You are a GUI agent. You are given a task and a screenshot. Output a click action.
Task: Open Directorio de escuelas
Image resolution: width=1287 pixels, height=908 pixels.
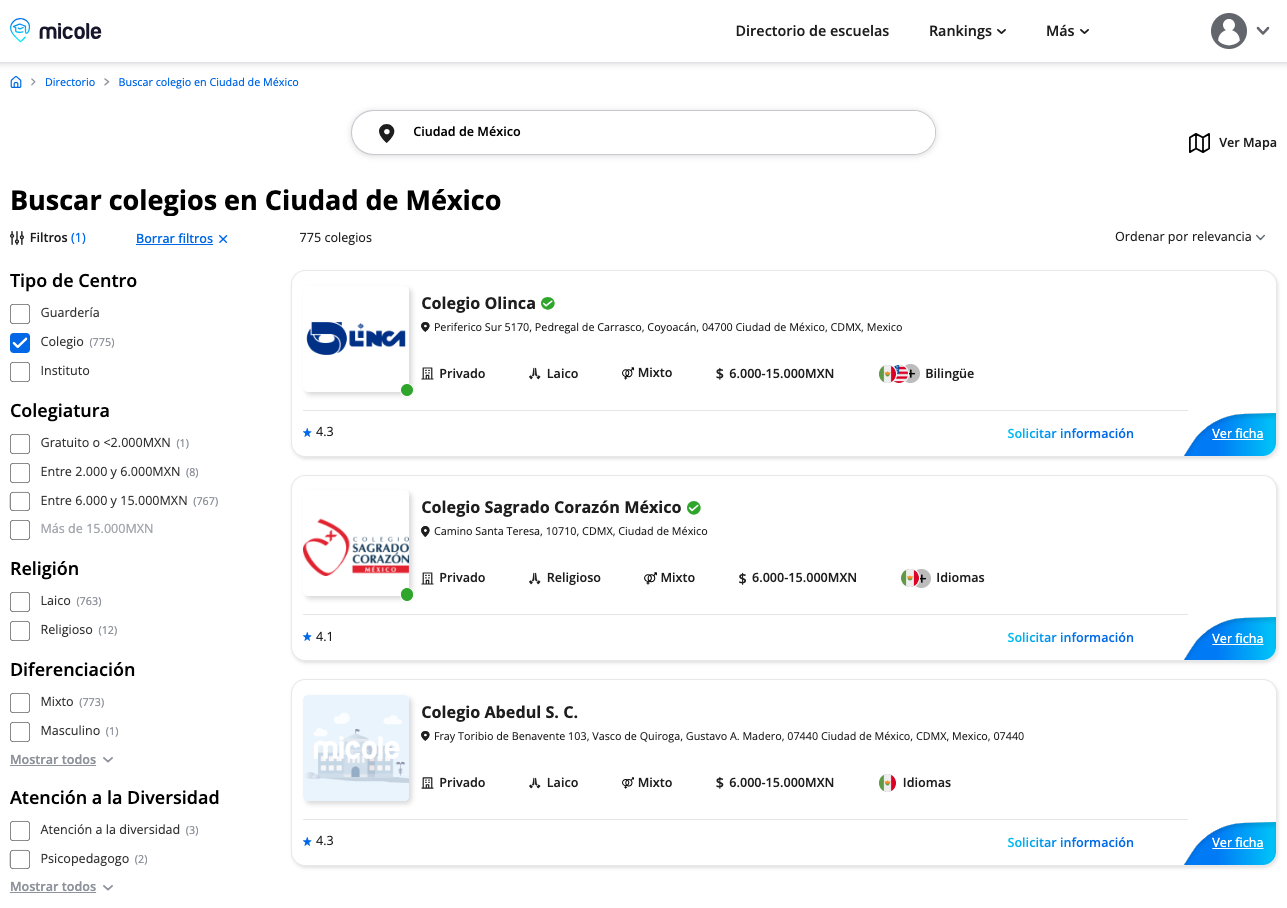click(x=812, y=31)
